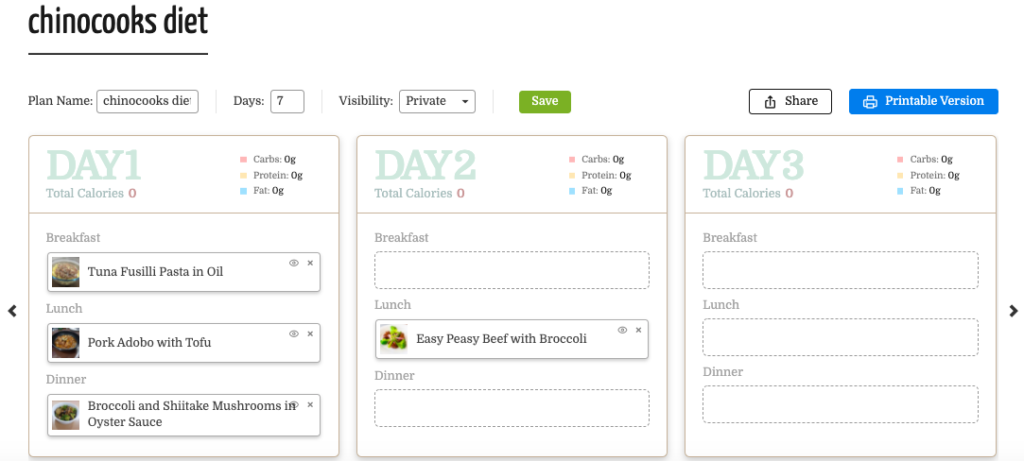Click the Days number field

[x=287, y=101]
